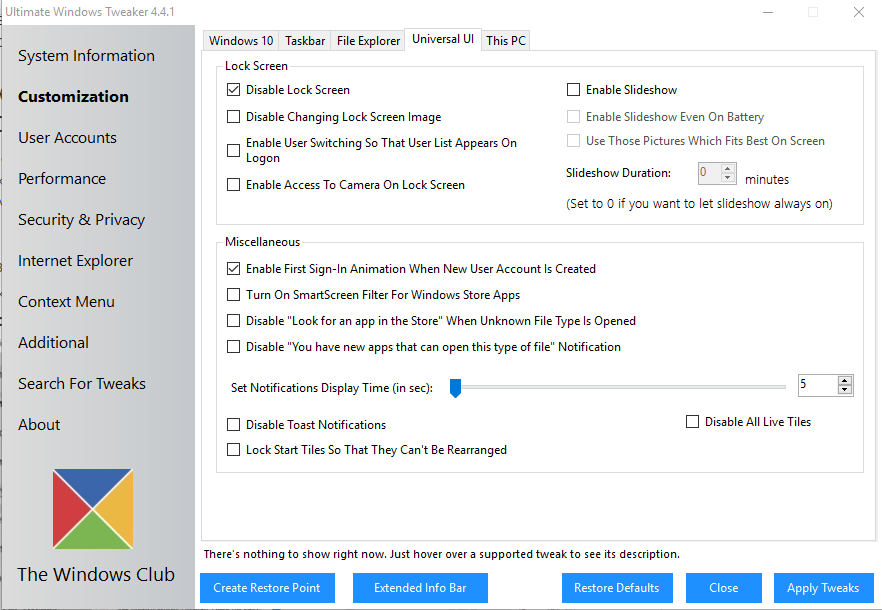The width and height of the screenshot is (882, 610).
Task: Click the notification display time value field
Action: click(818, 385)
